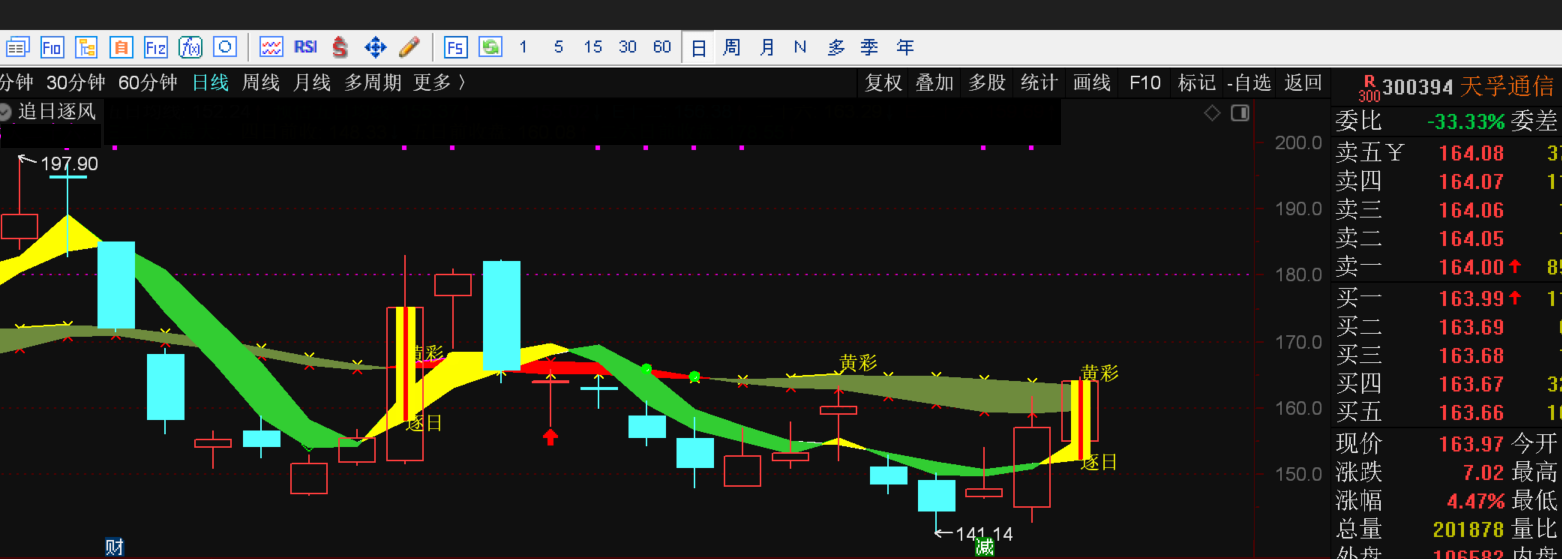Click -自选 to remove from watchlist

point(1250,83)
